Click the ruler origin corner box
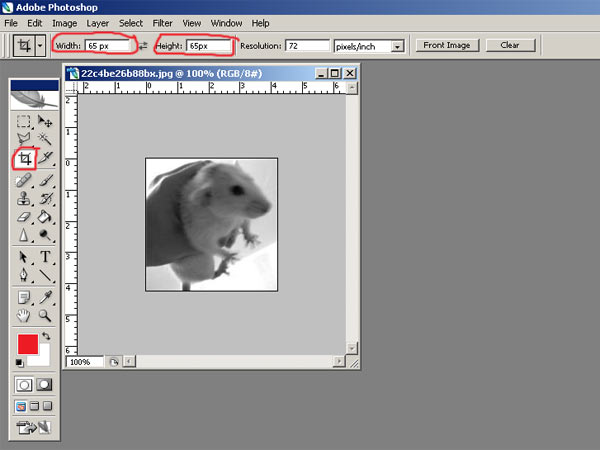Image resolution: width=600 pixels, height=450 pixels. pos(72,88)
